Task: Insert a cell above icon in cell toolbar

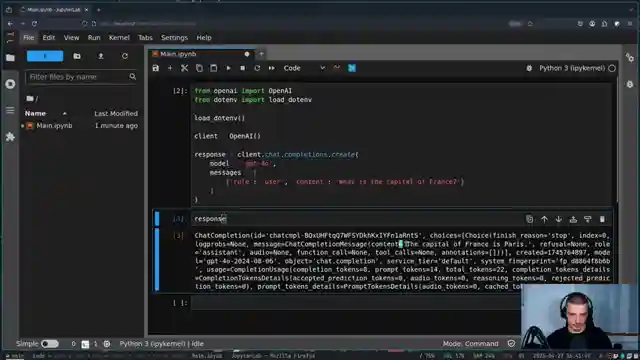Action: [x=573, y=219]
